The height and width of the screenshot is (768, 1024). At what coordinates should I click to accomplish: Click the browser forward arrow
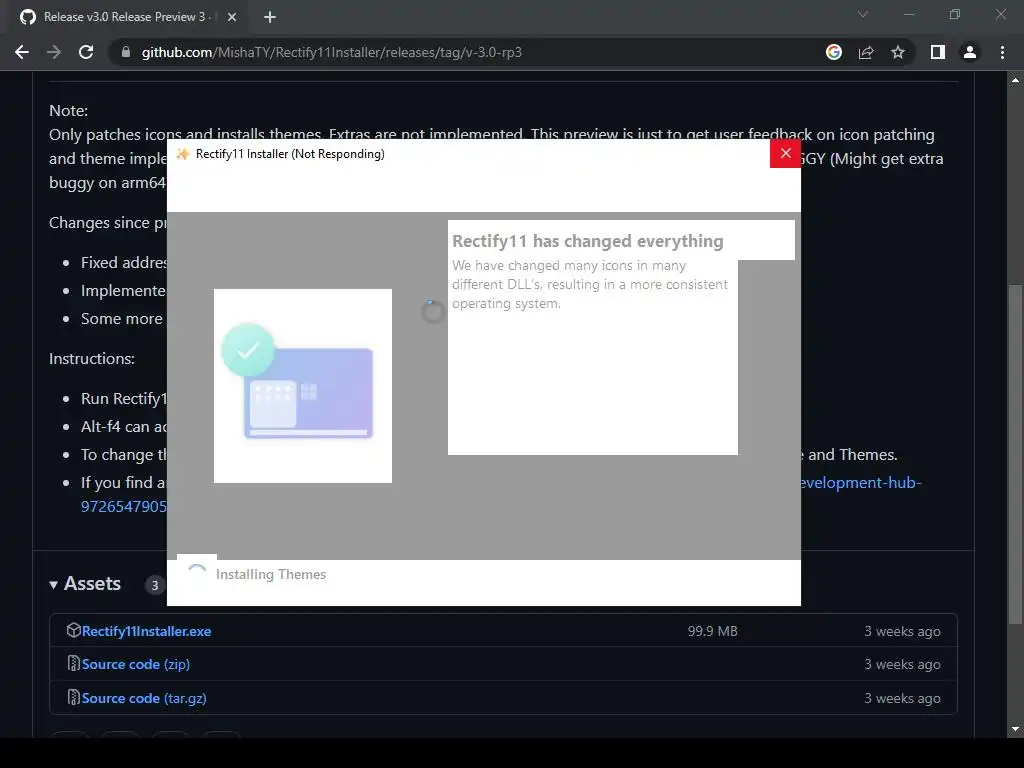point(54,52)
